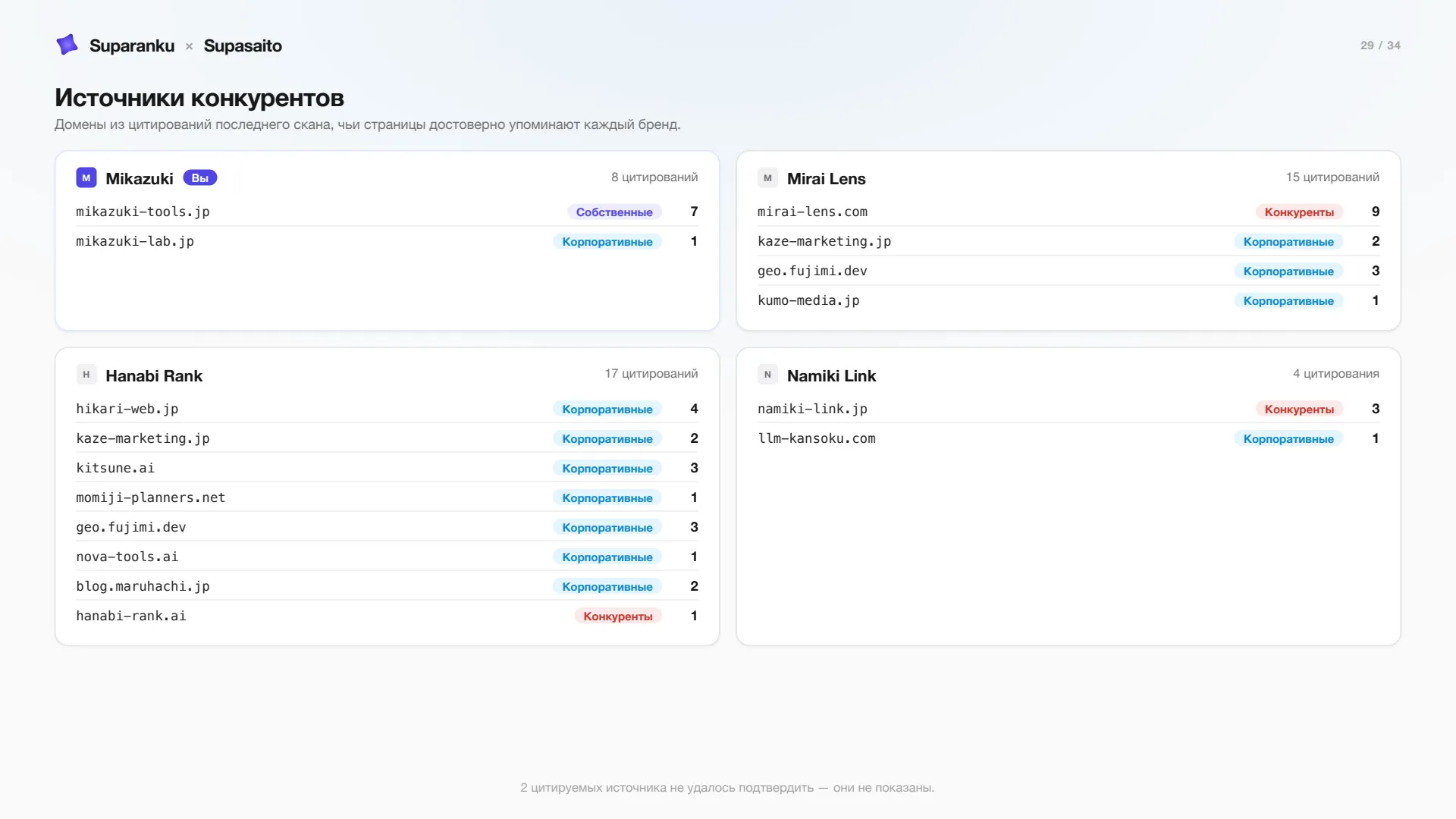
Task: Click the 'Вы' badge next to Mikazuki
Action: 200,178
